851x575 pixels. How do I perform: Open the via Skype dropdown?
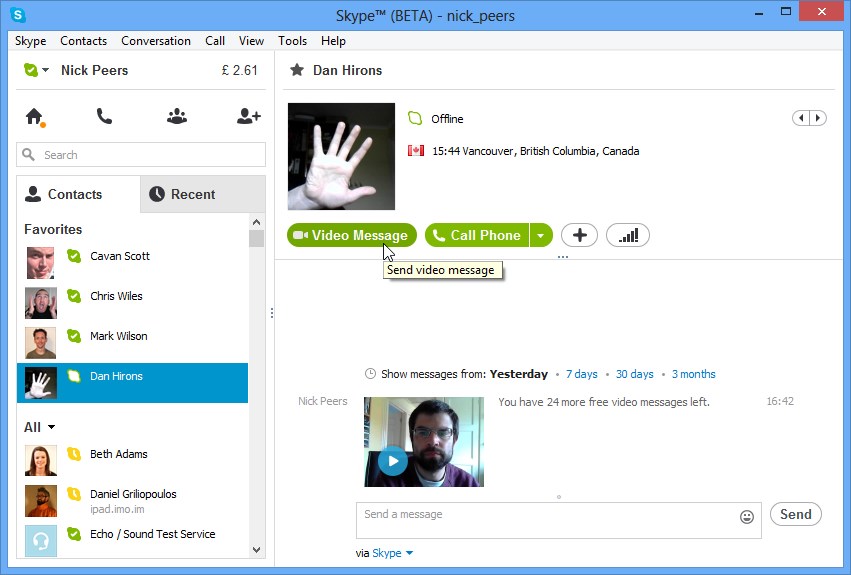pos(392,553)
